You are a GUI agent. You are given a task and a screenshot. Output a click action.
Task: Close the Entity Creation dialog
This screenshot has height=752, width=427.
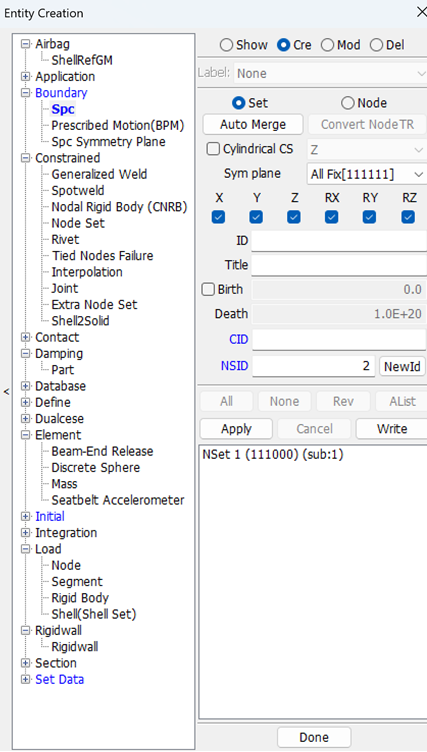pos(421,12)
